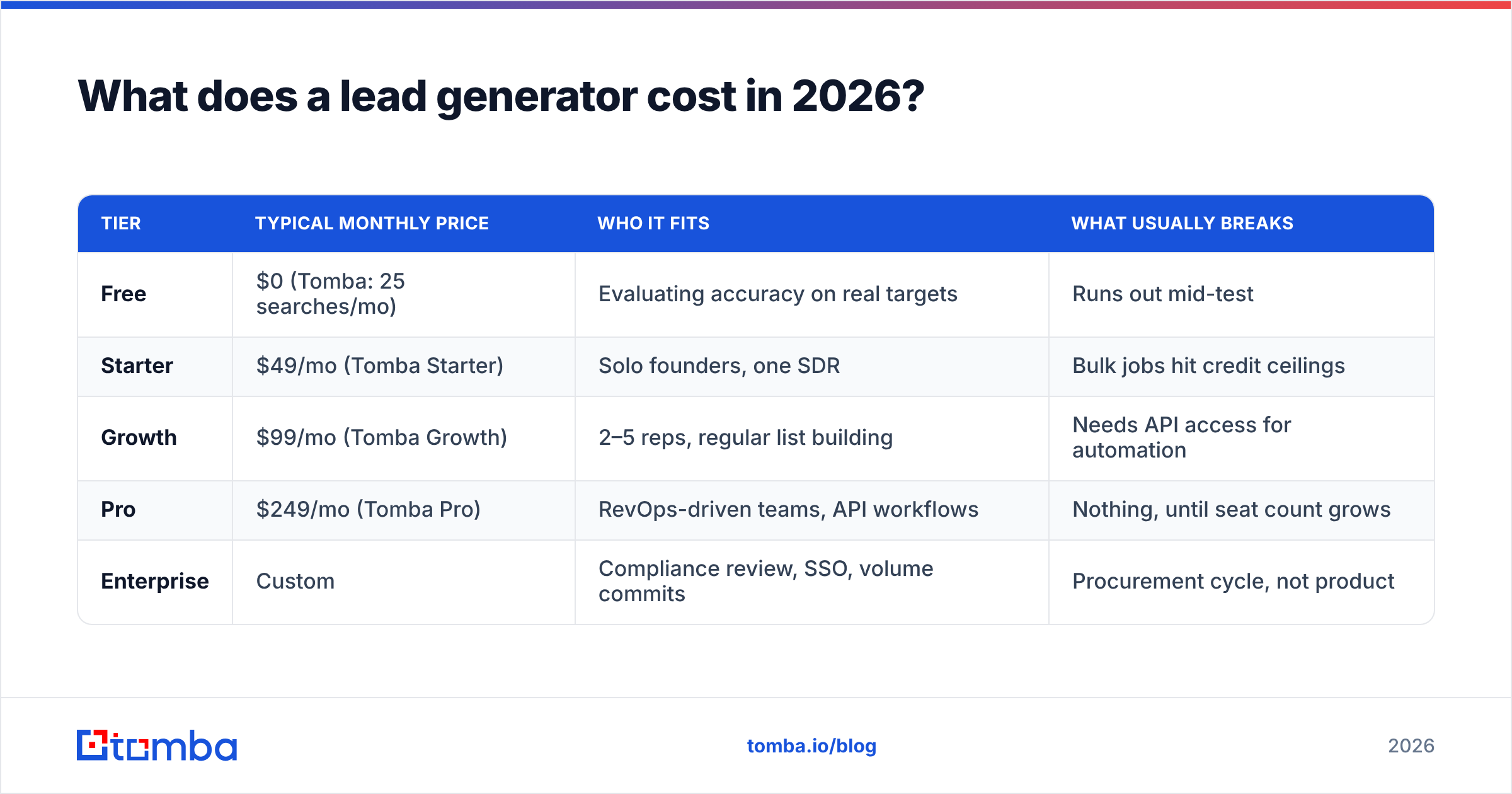Click 'Solo founders, one SDR'
The image size is (1512, 794).
[x=719, y=366]
